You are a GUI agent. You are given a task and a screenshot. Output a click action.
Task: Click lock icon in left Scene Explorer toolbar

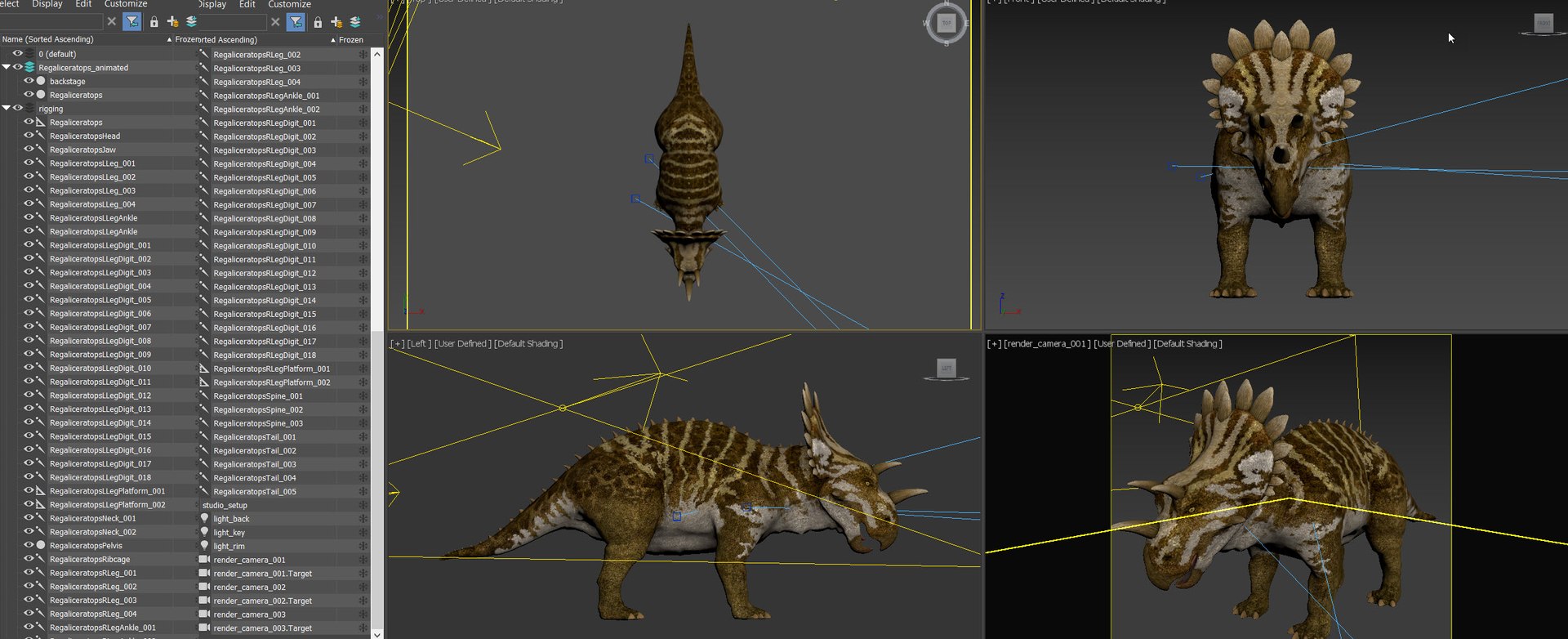pos(154,22)
